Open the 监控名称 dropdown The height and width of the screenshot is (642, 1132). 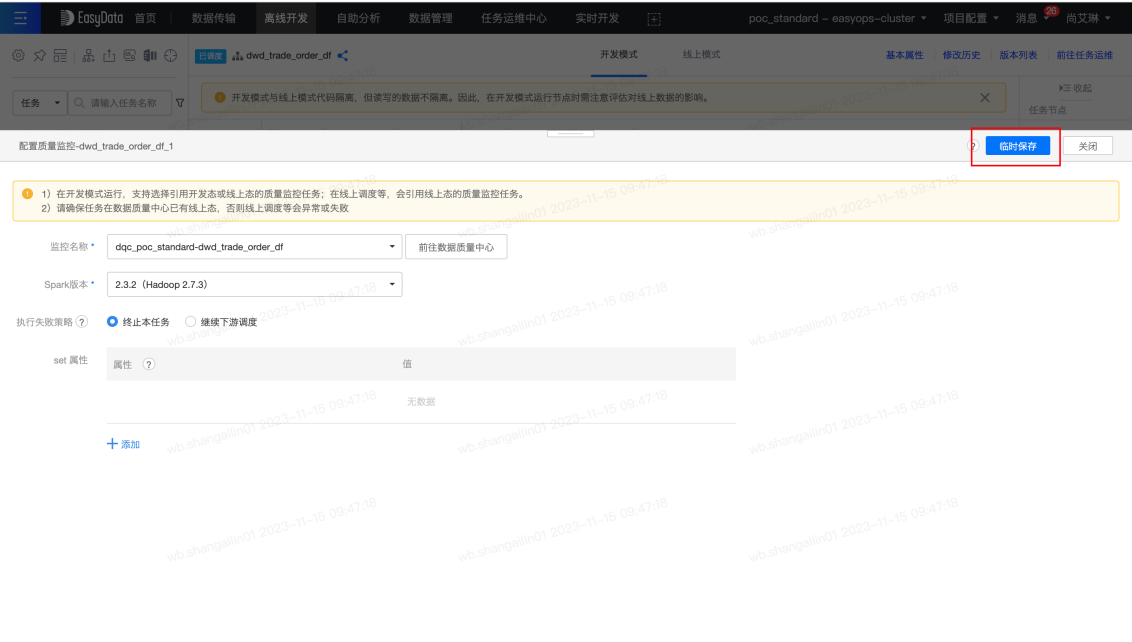tap(254, 247)
